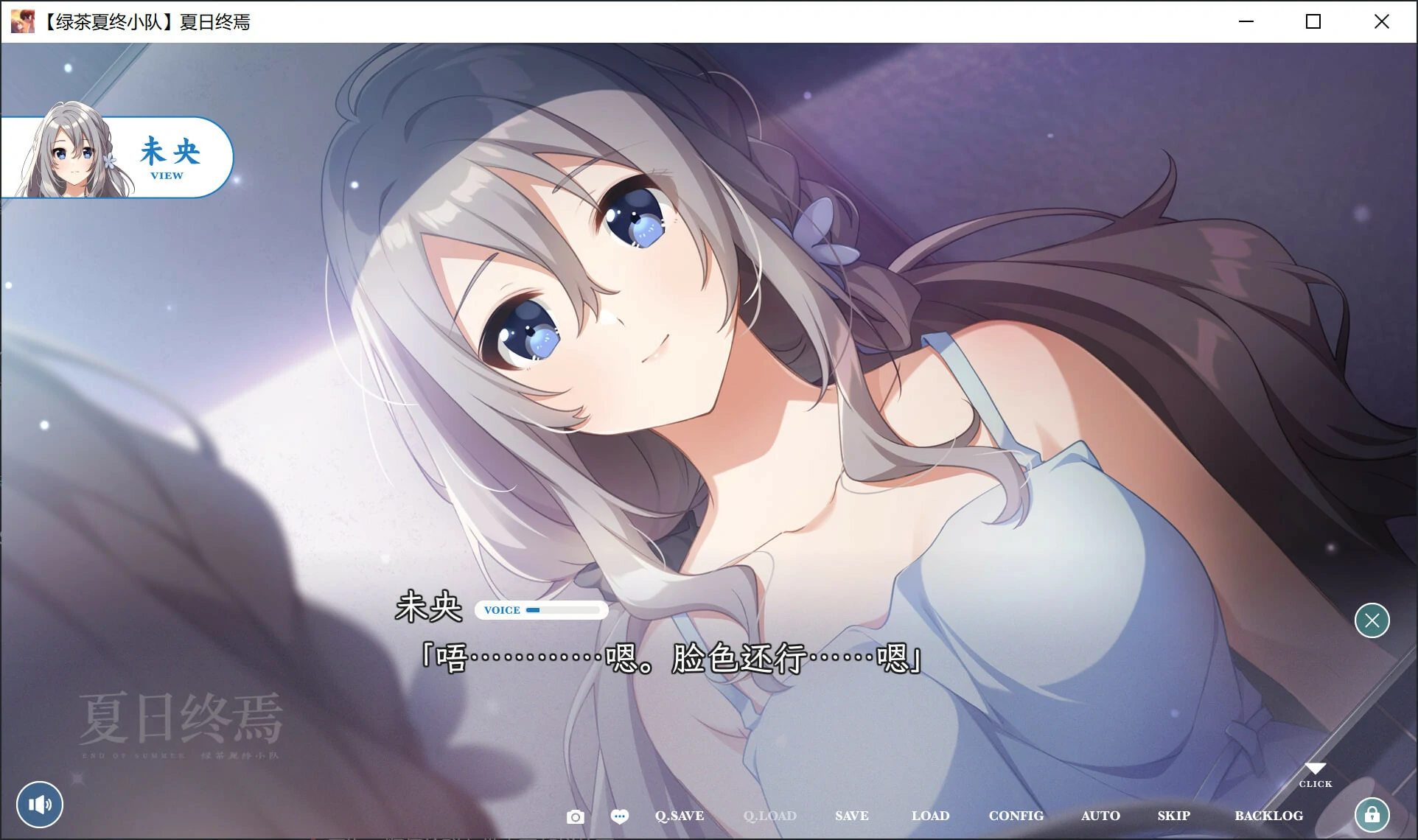Click the game icon in title bar
Image resolution: width=1418 pixels, height=840 pixels.
(x=22, y=21)
